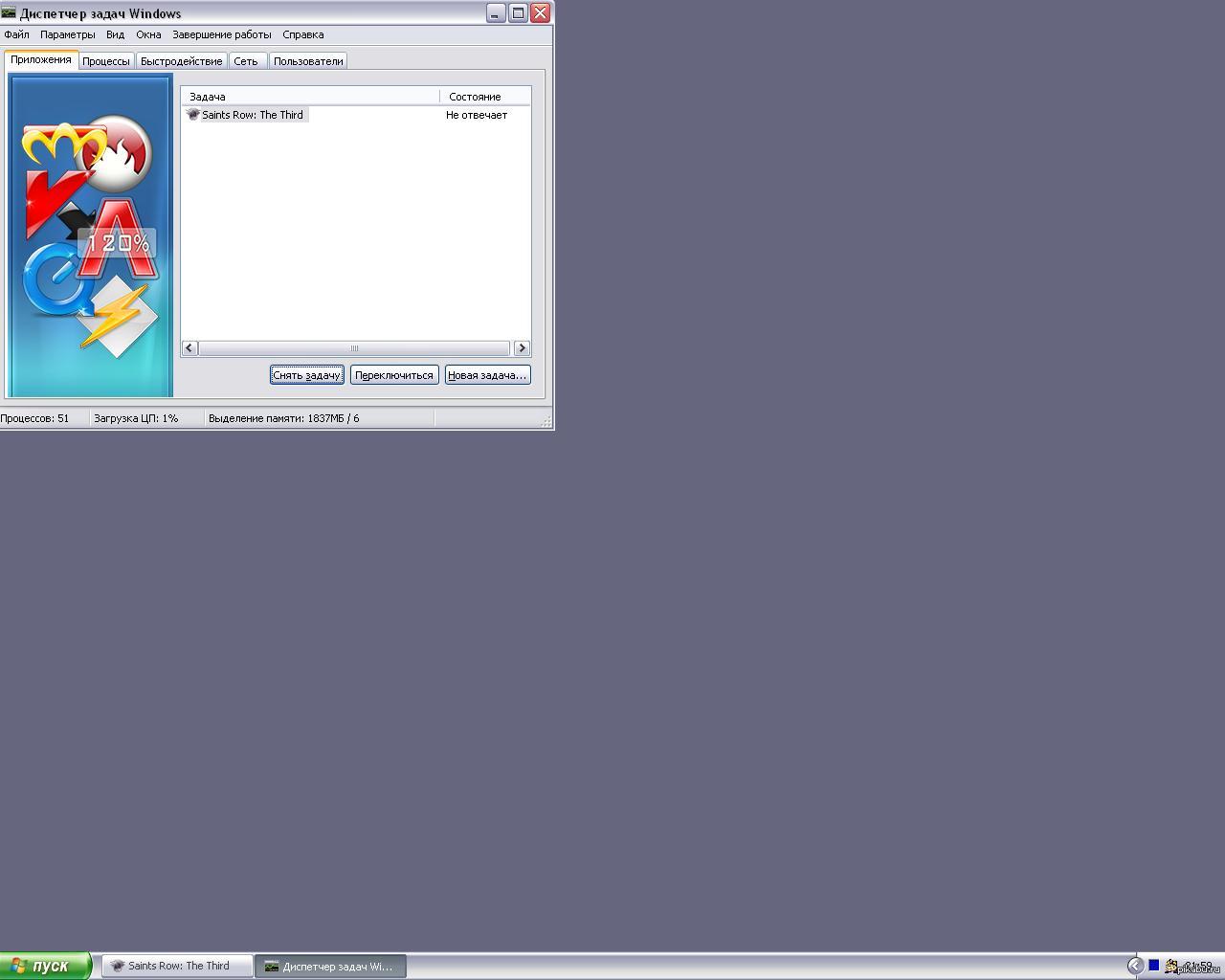Click the Task Manager title bar icon
Image resolution: width=1225 pixels, height=980 pixels.
coord(9,12)
